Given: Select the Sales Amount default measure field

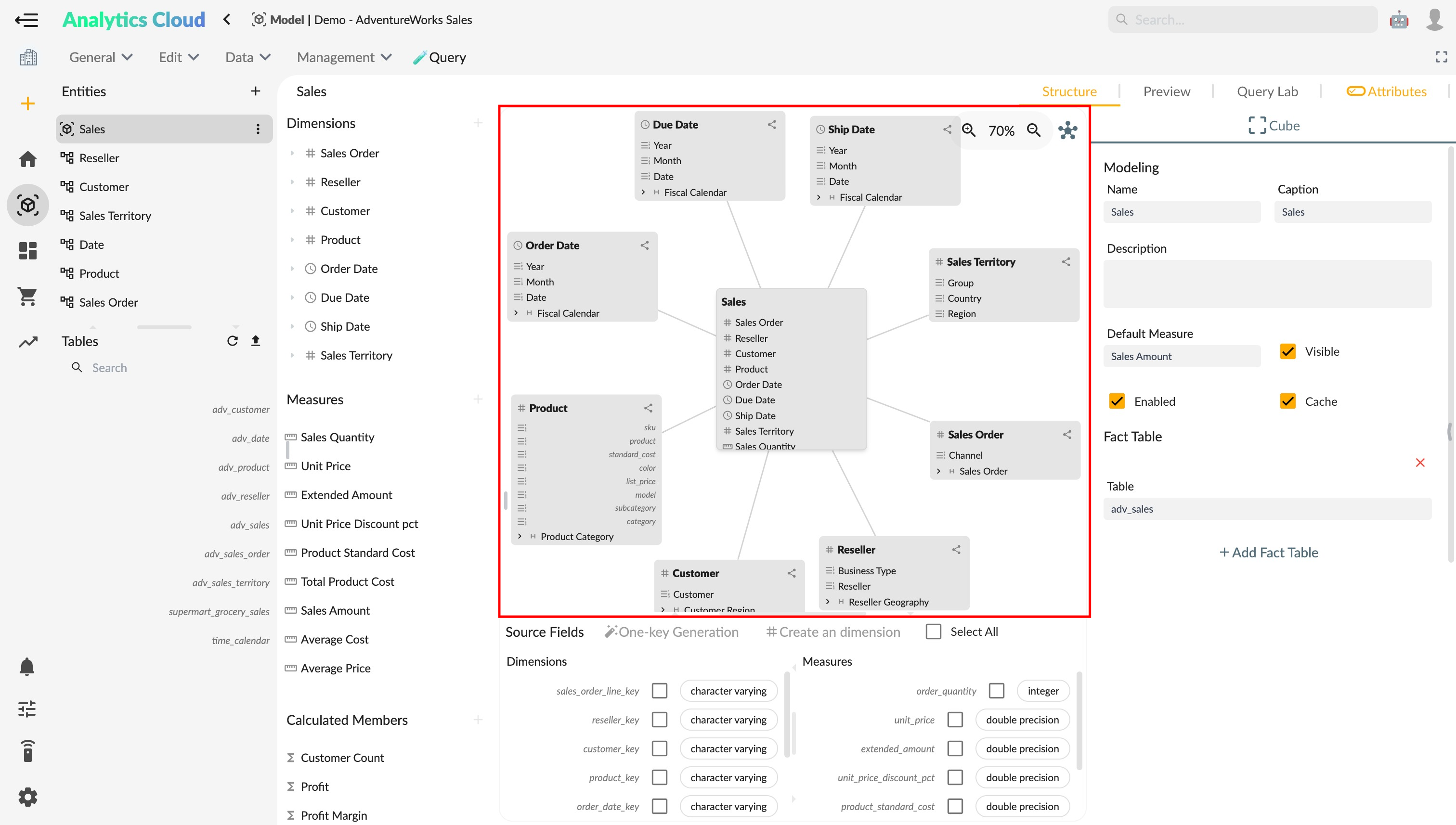Looking at the screenshot, I should (x=1183, y=356).
